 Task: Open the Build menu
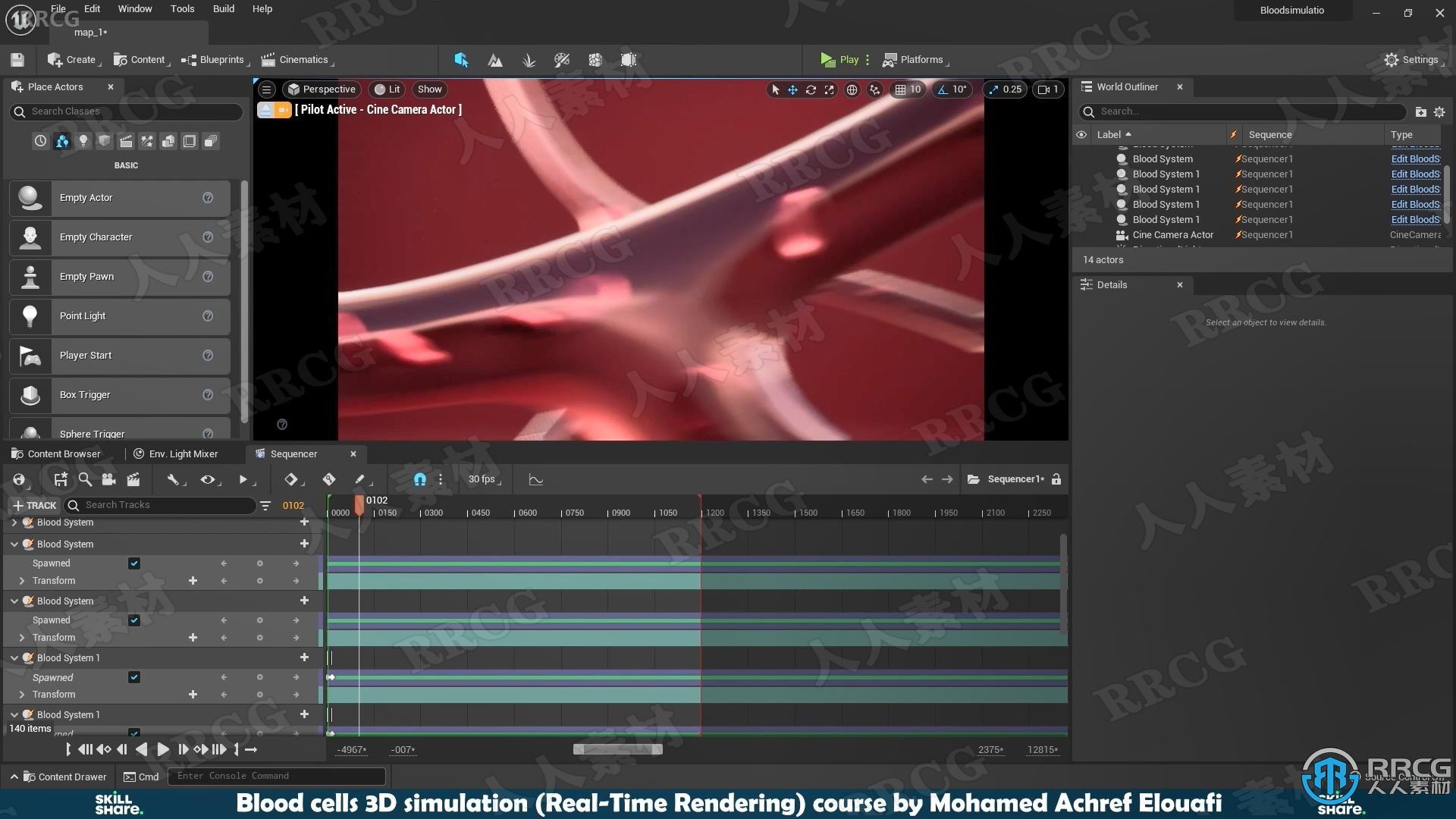(x=224, y=9)
